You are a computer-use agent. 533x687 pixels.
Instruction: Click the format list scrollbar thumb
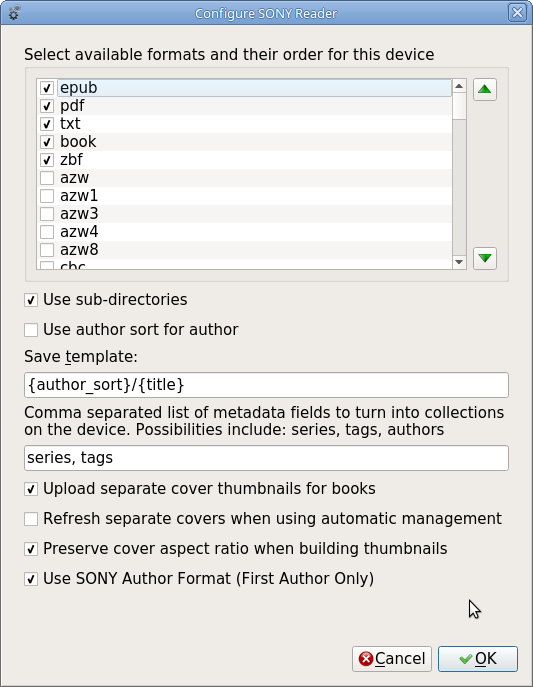point(459,106)
